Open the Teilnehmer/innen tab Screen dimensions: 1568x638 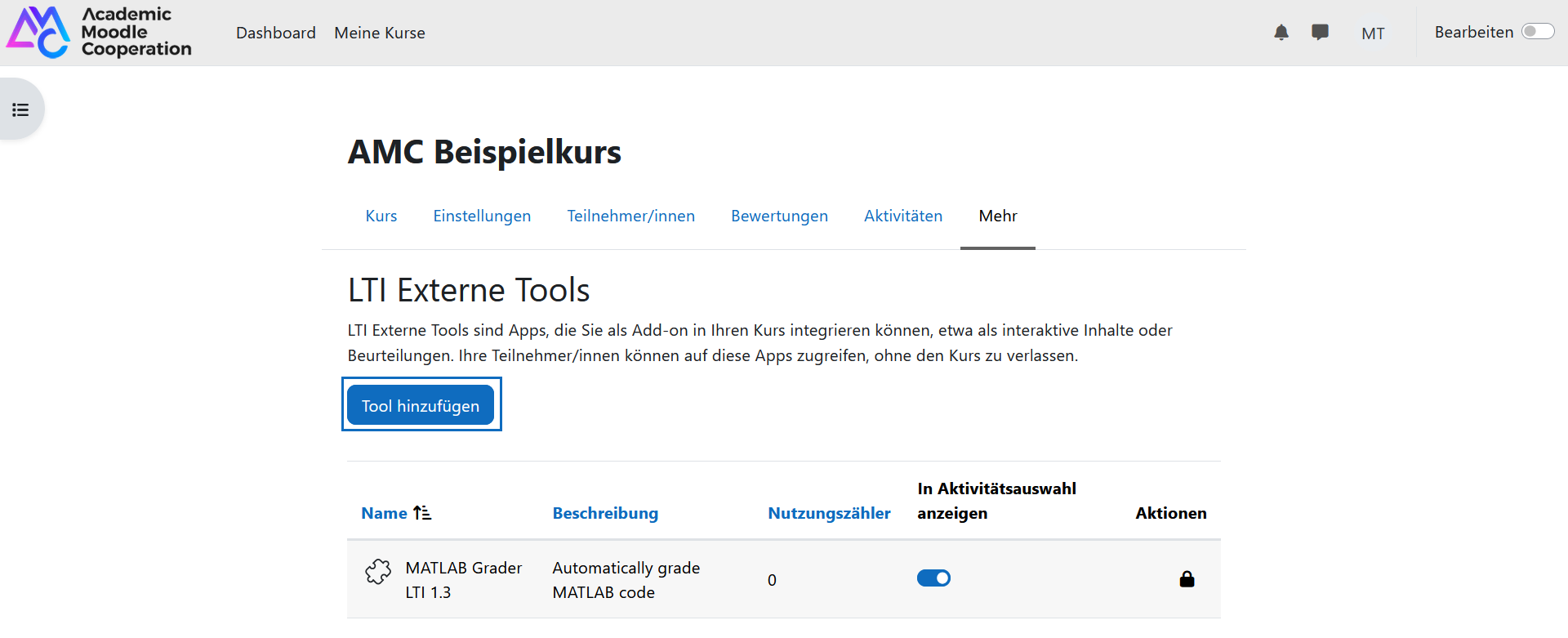pos(631,216)
